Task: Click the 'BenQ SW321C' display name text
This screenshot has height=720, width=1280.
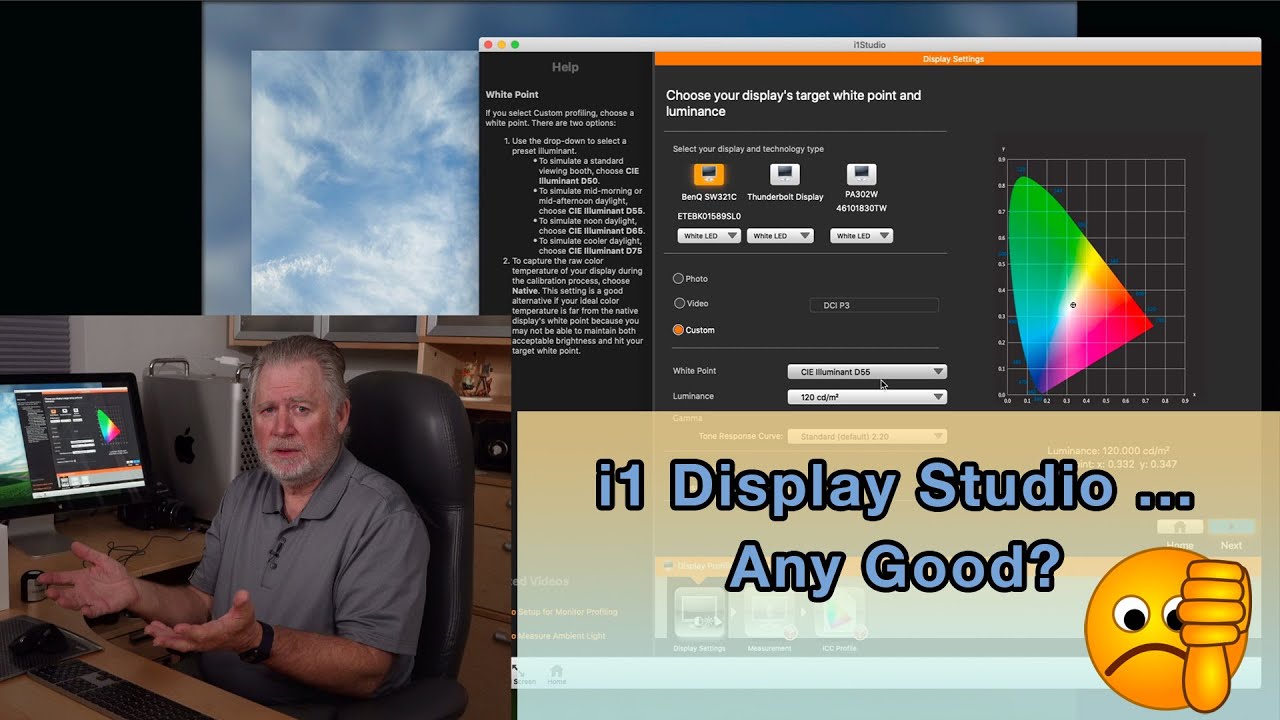Action: 709,197
